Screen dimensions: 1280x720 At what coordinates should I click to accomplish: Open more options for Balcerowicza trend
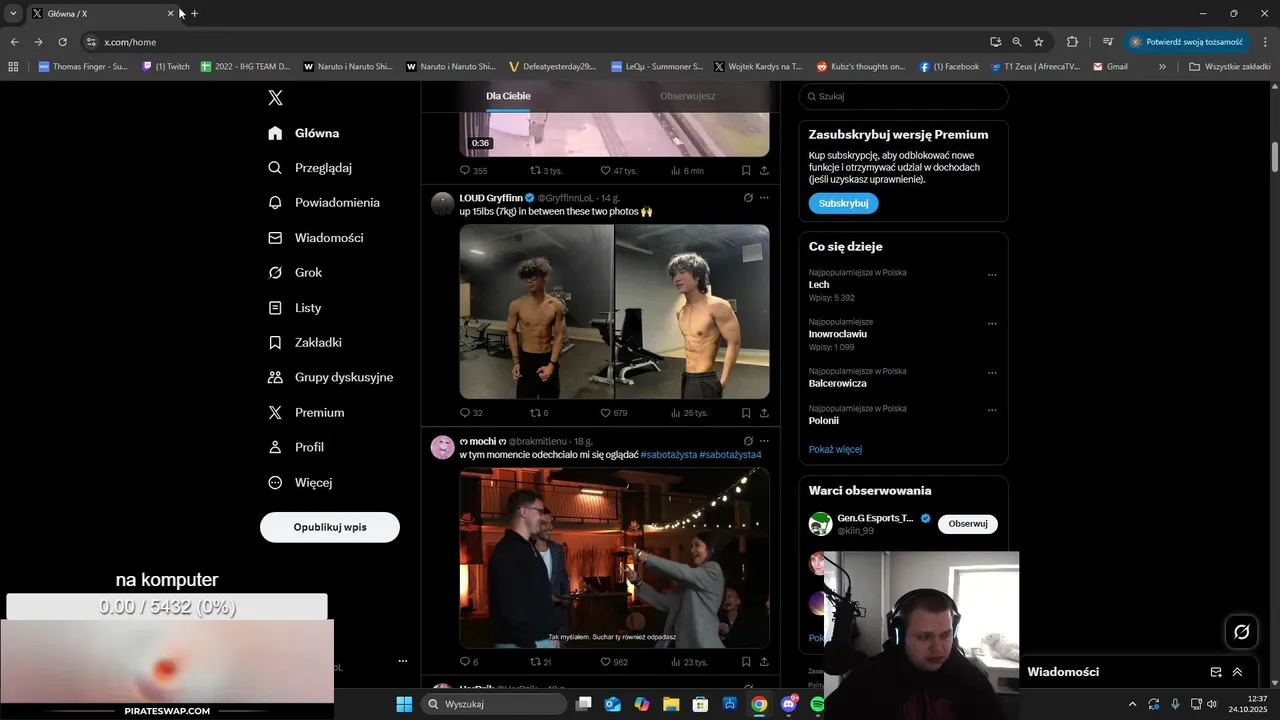coord(992,373)
